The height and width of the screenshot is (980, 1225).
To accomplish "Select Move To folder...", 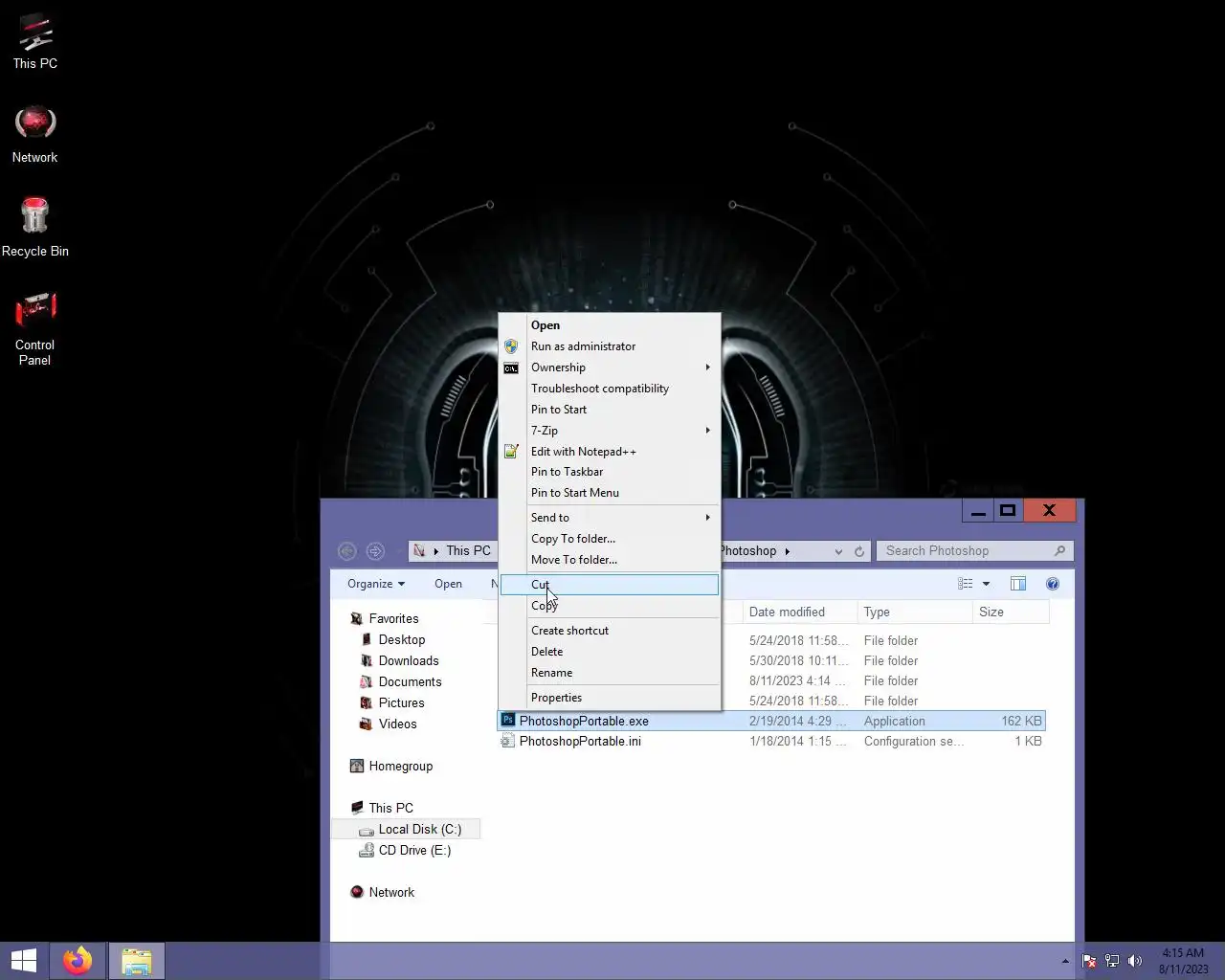I will point(610,560).
